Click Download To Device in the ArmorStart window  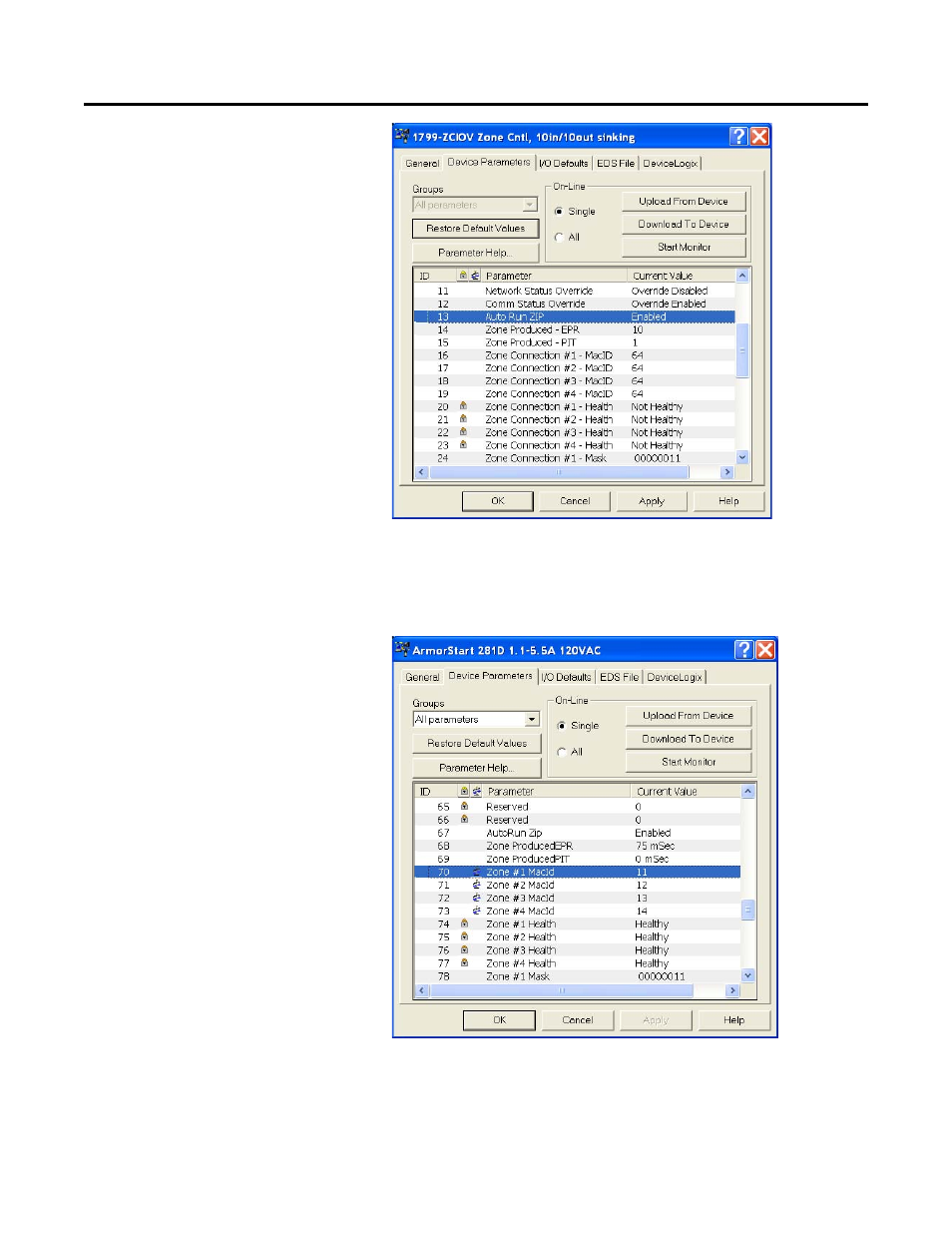coord(688,739)
